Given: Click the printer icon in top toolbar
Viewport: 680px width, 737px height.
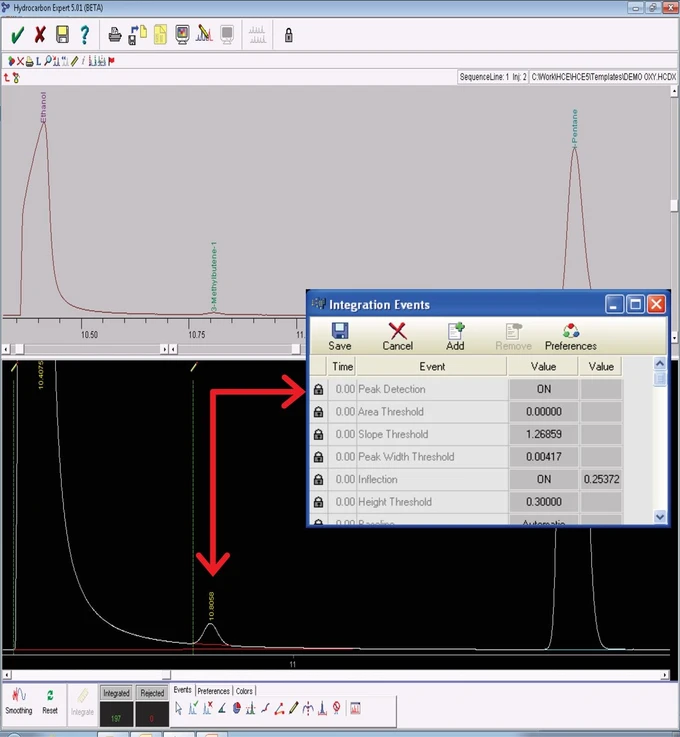Looking at the screenshot, I should (x=116, y=35).
